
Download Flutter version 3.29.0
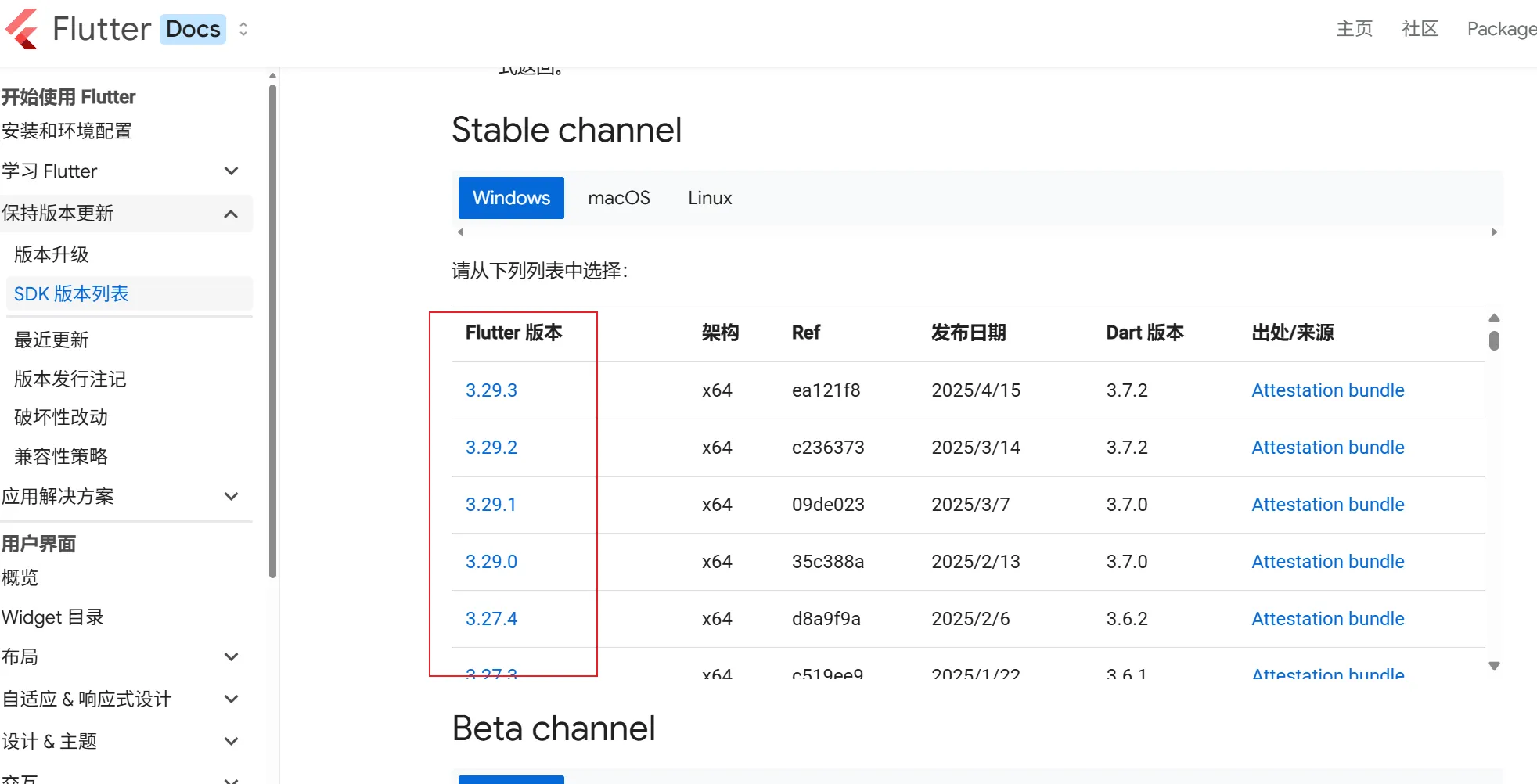(491, 561)
